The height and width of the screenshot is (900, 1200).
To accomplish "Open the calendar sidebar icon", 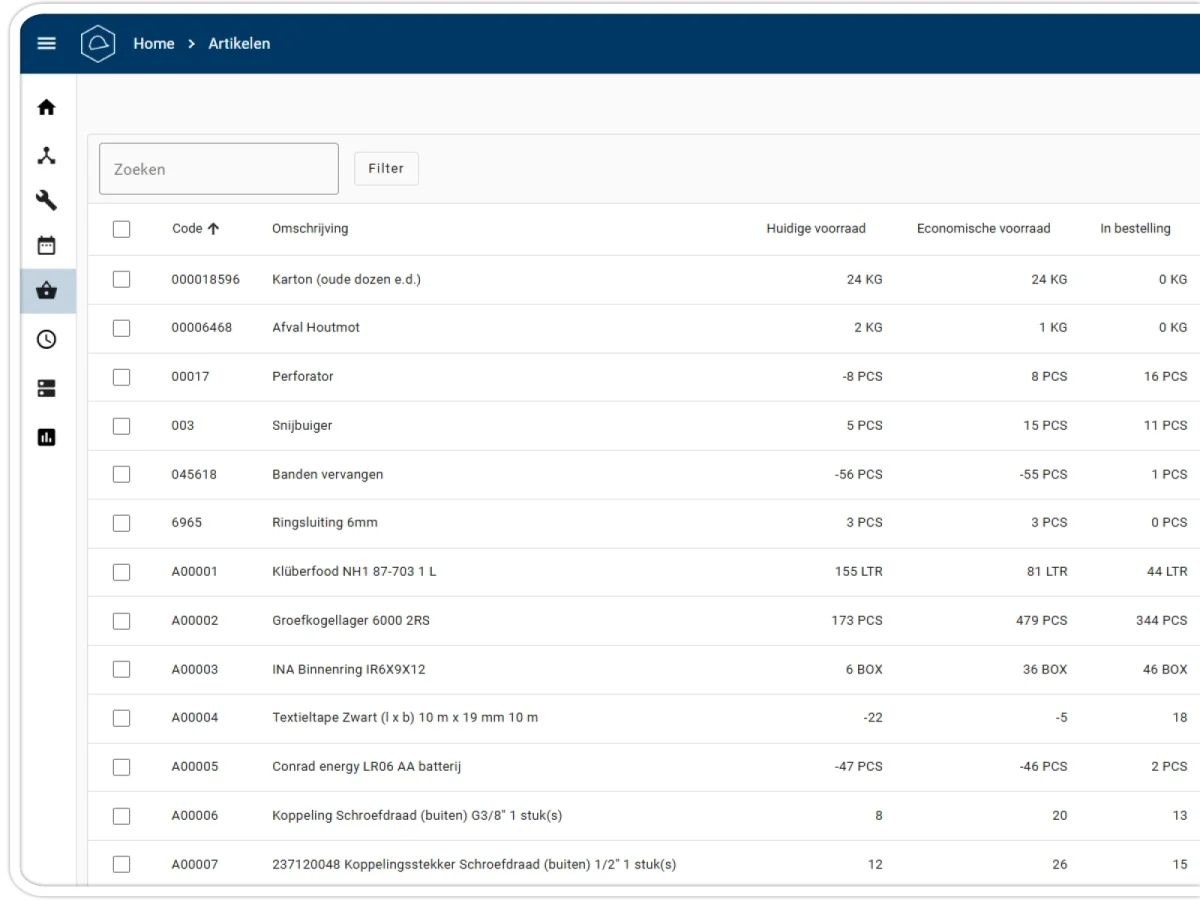I will 46,245.
